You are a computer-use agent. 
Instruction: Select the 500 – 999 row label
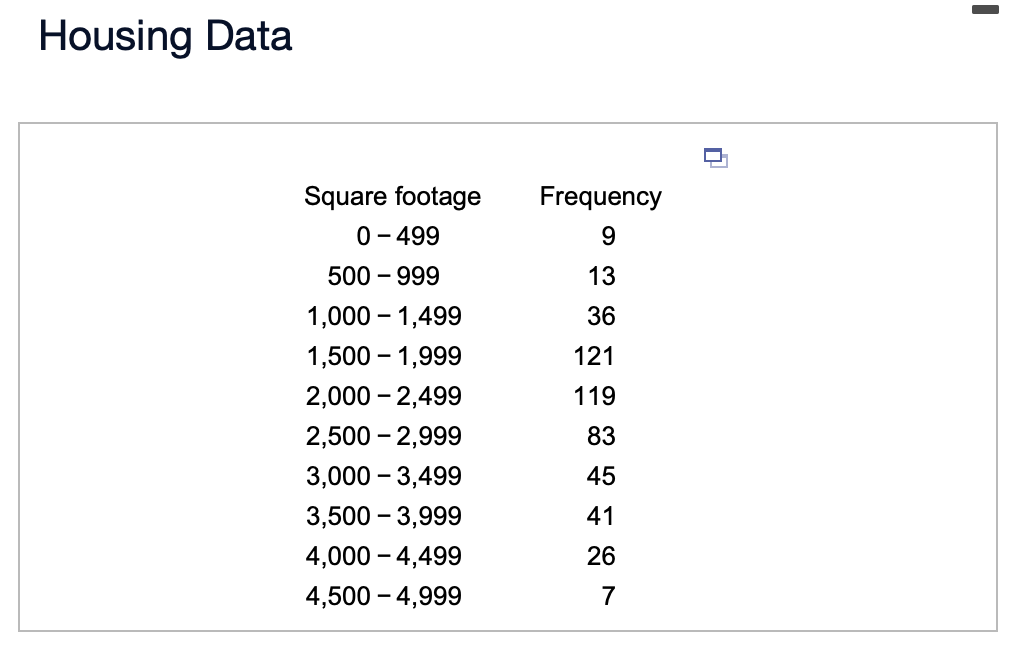click(x=383, y=276)
